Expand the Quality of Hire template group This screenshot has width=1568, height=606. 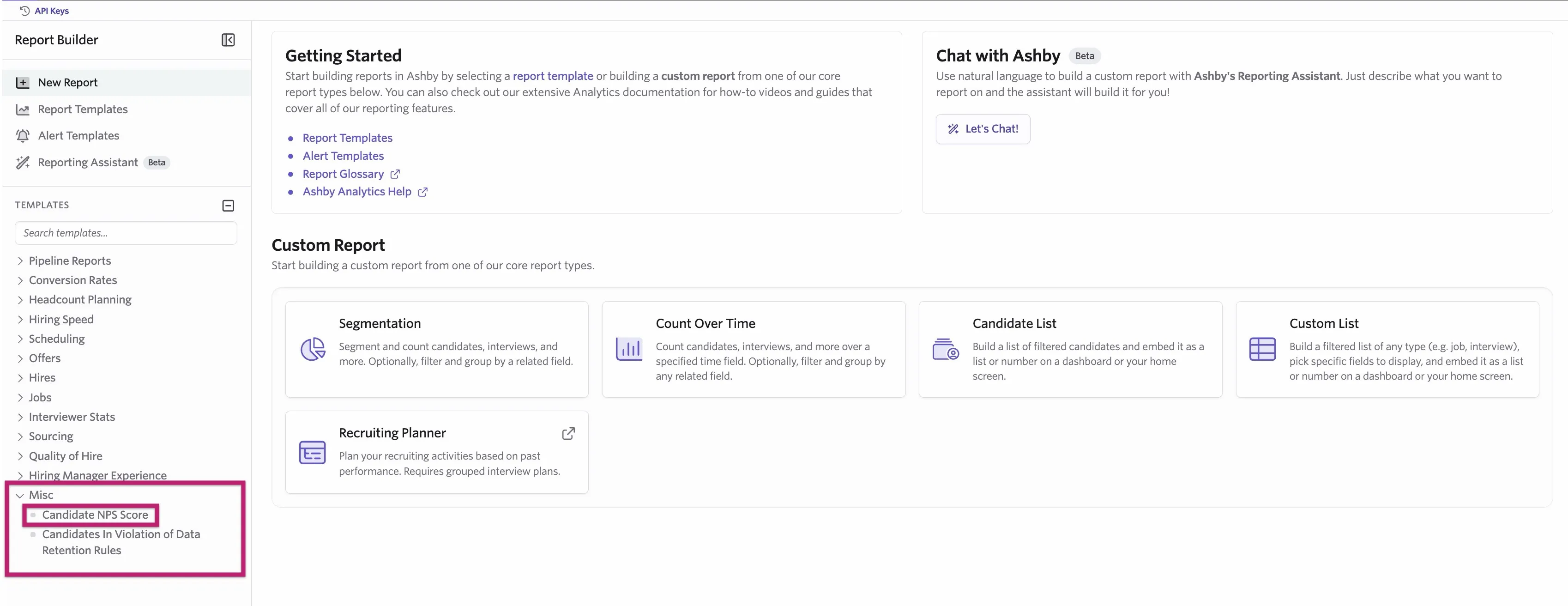click(x=20, y=456)
